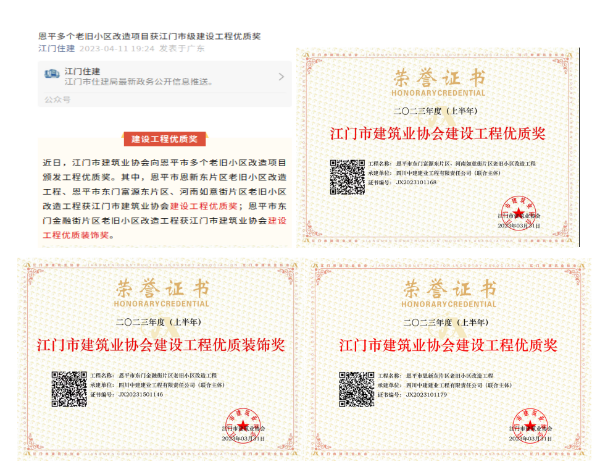Click 工程名称 line on certificate JX2023101179
600x472 pixels.
coord(435,376)
